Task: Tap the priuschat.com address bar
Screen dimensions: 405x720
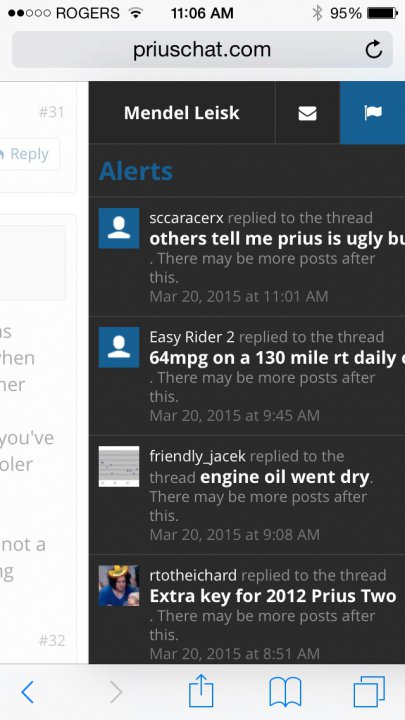Action: [202, 50]
